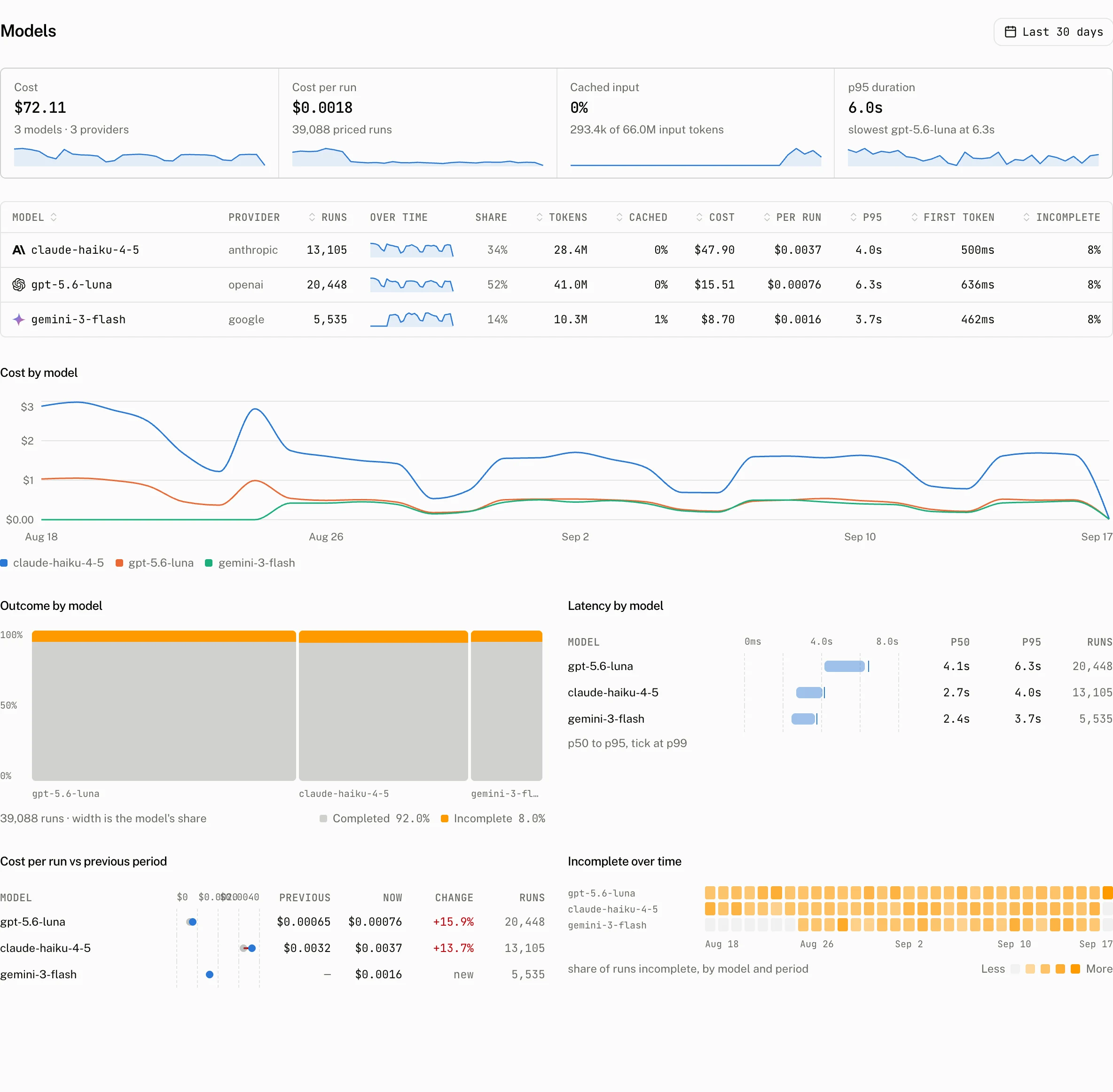Sort by INCOMPLETE column sort icon
This screenshot has height=1092, width=1113.
[x=1027, y=218]
